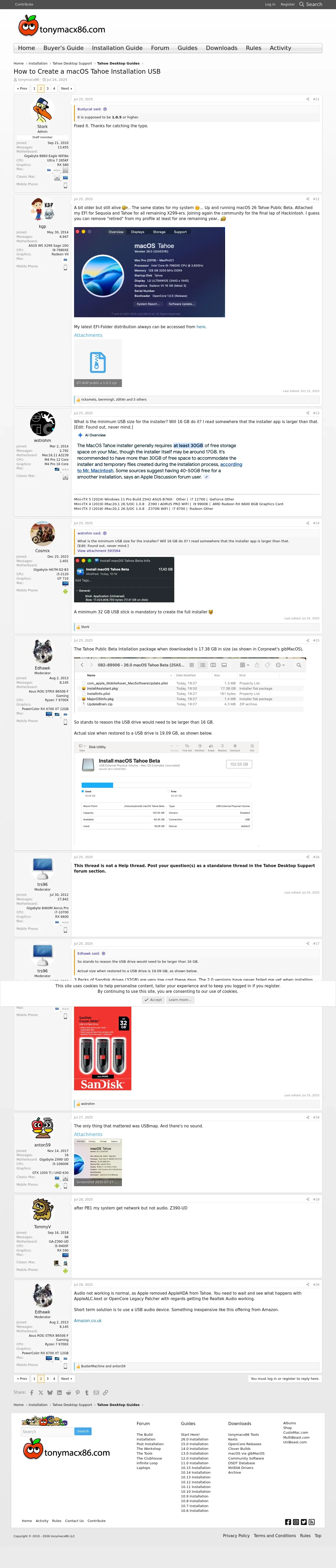This screenshot has height=1568, width=336.
Task: Open the macOS Tahoe About This Mac screenshot
Action: [x=149, y=272]
